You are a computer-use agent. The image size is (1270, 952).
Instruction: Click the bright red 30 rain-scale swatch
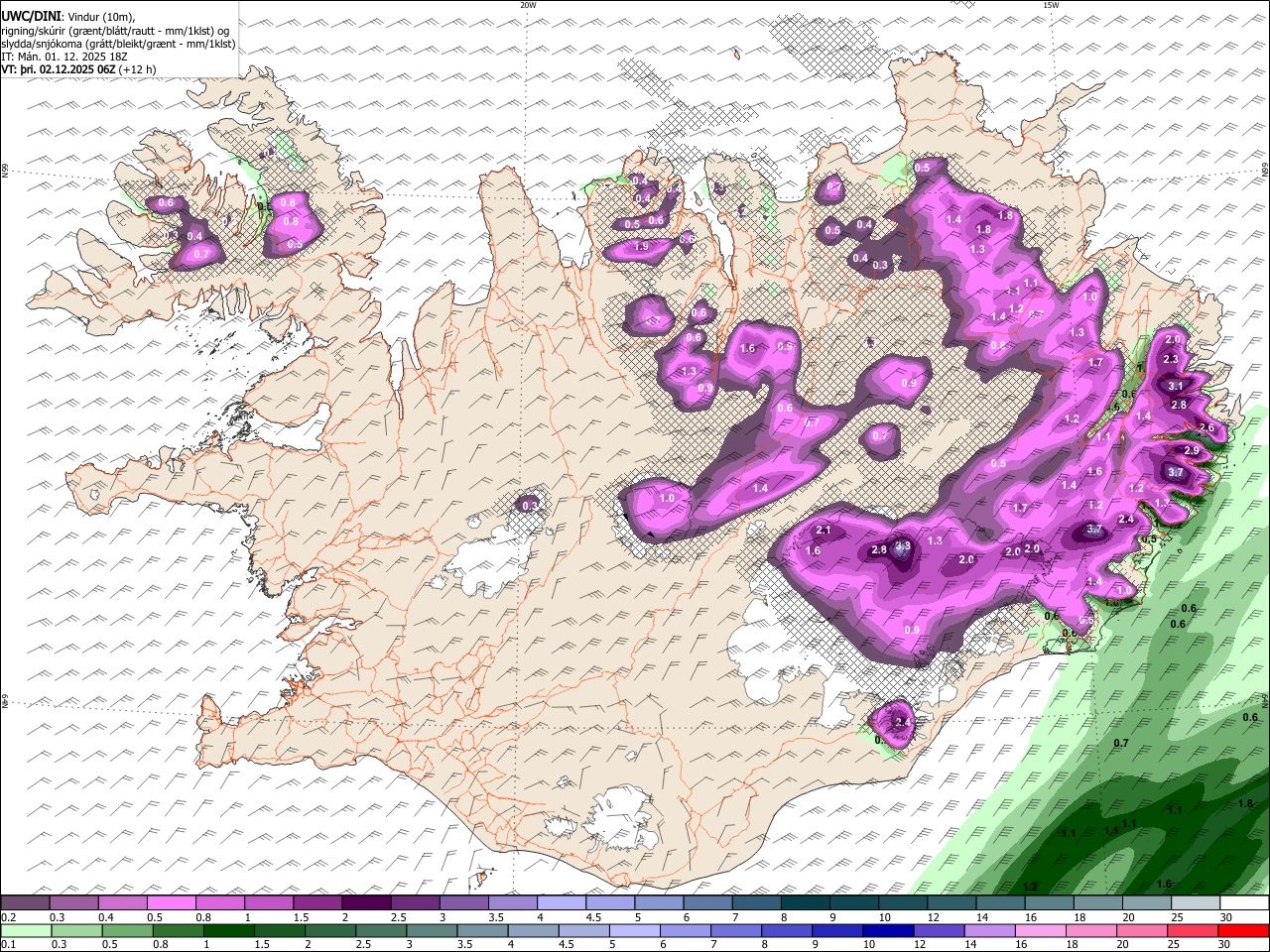pos(1243,931)
